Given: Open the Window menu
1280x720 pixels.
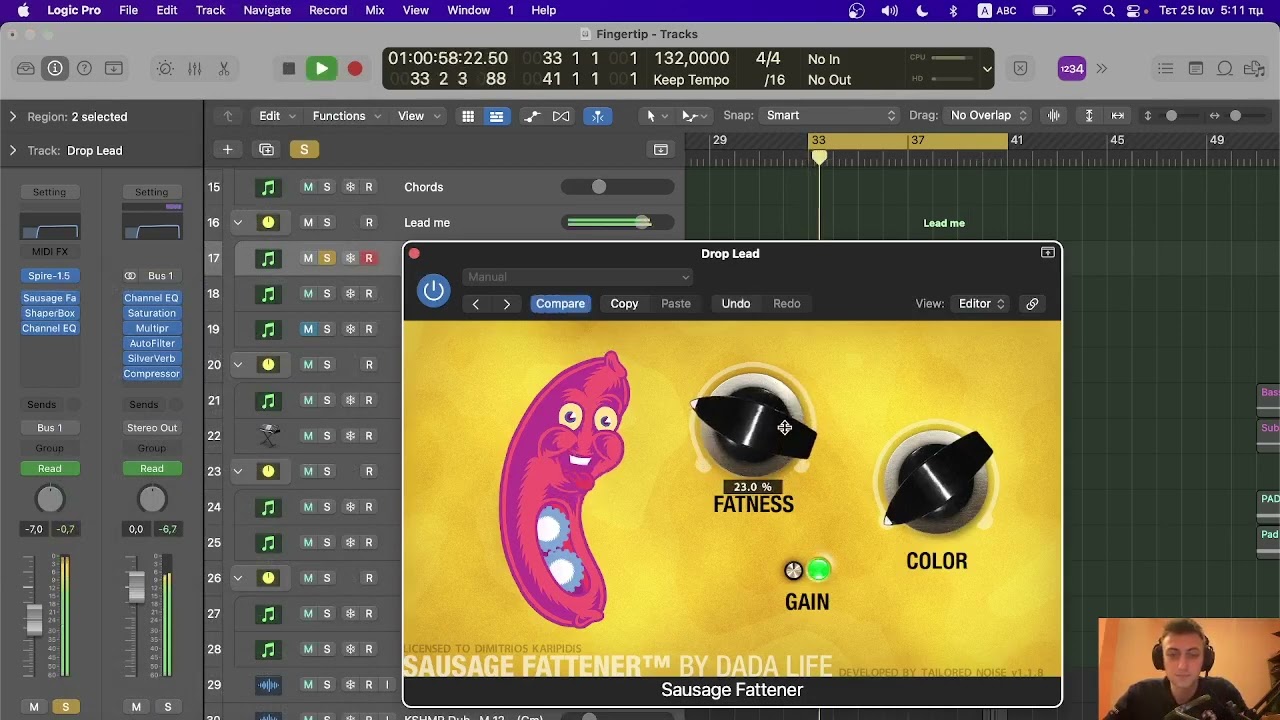Looking at the screenshot, I should (x=468, y=10).
